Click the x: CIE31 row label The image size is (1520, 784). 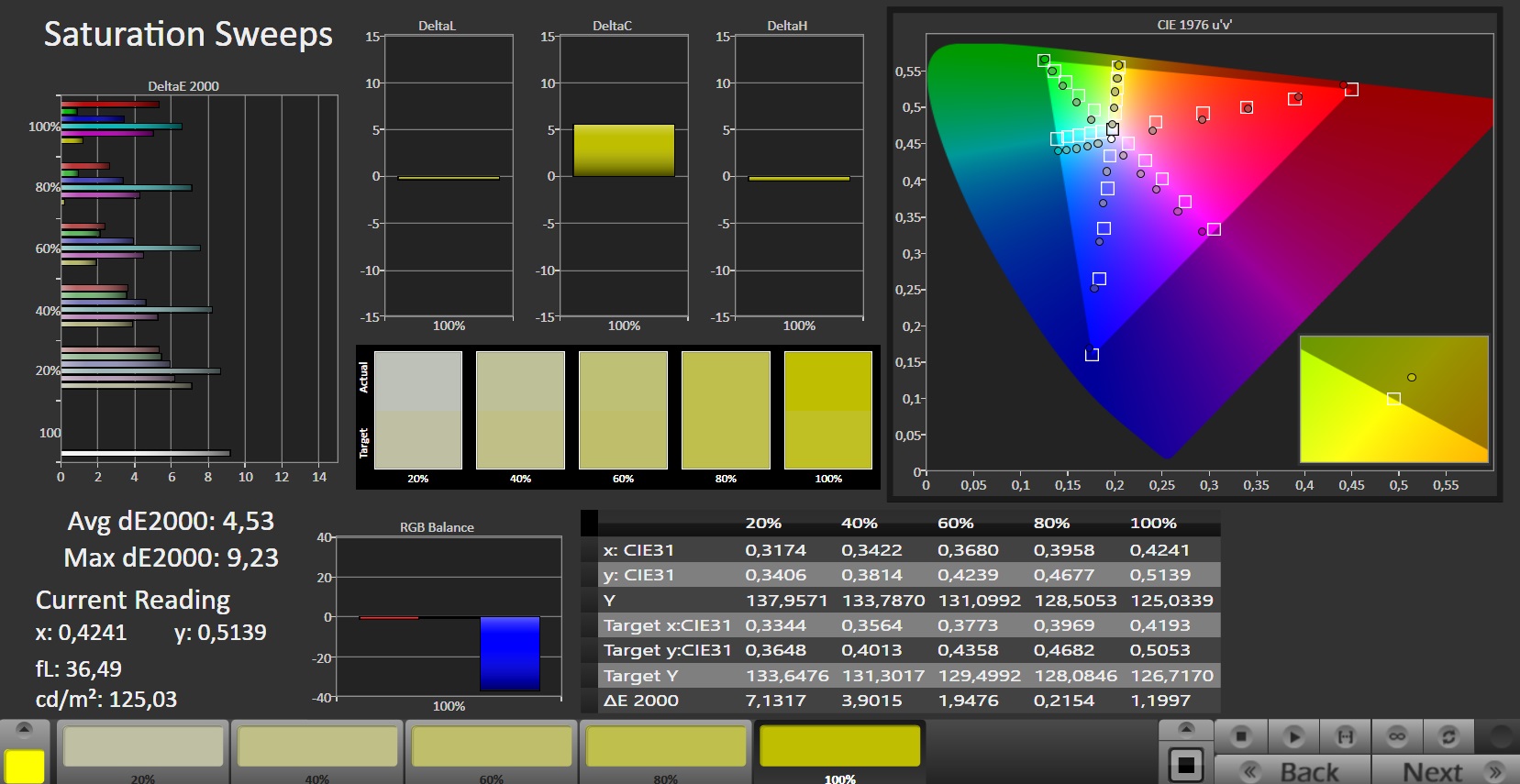point(638,550)
